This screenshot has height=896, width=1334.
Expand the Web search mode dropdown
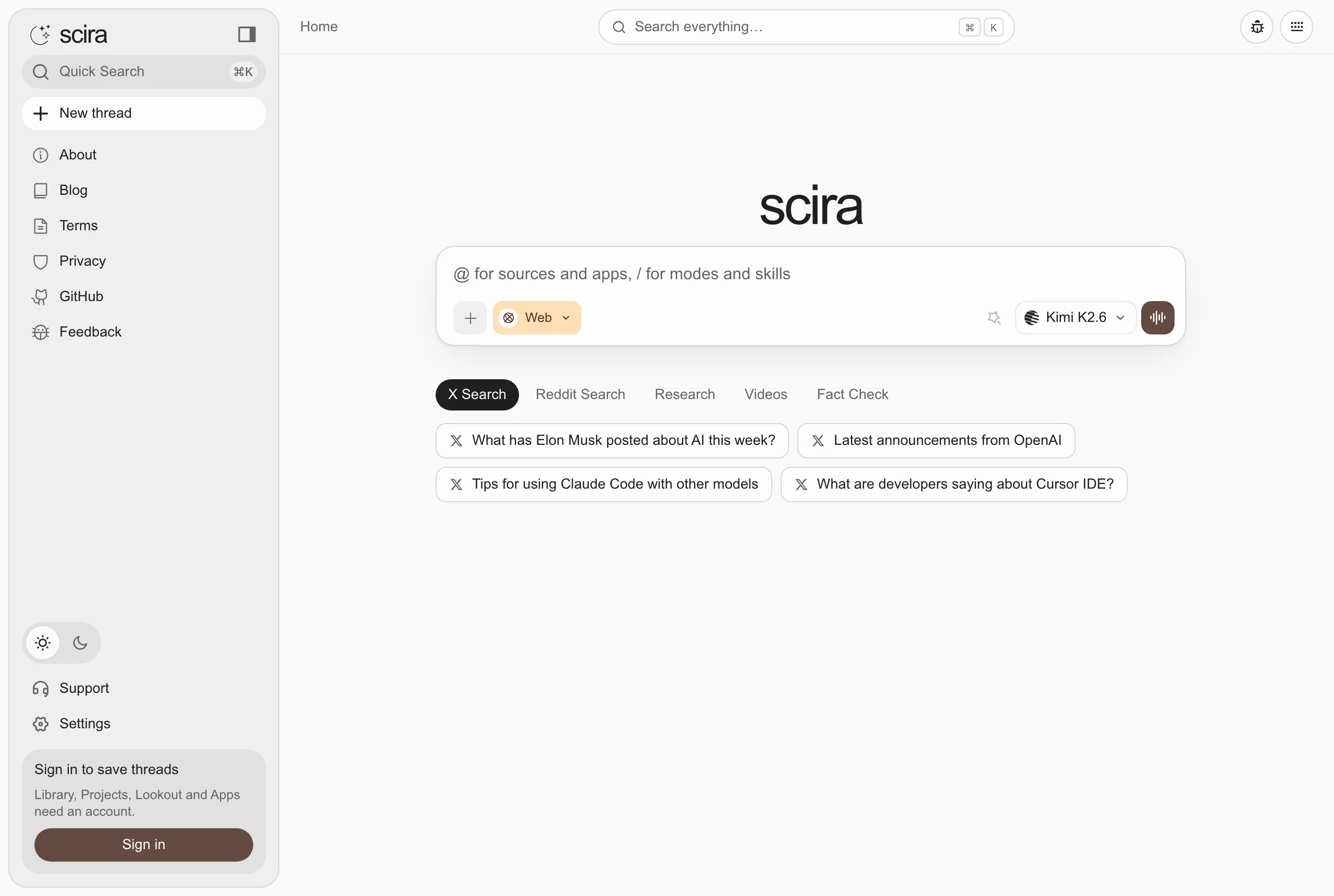[x=537, y=318]
